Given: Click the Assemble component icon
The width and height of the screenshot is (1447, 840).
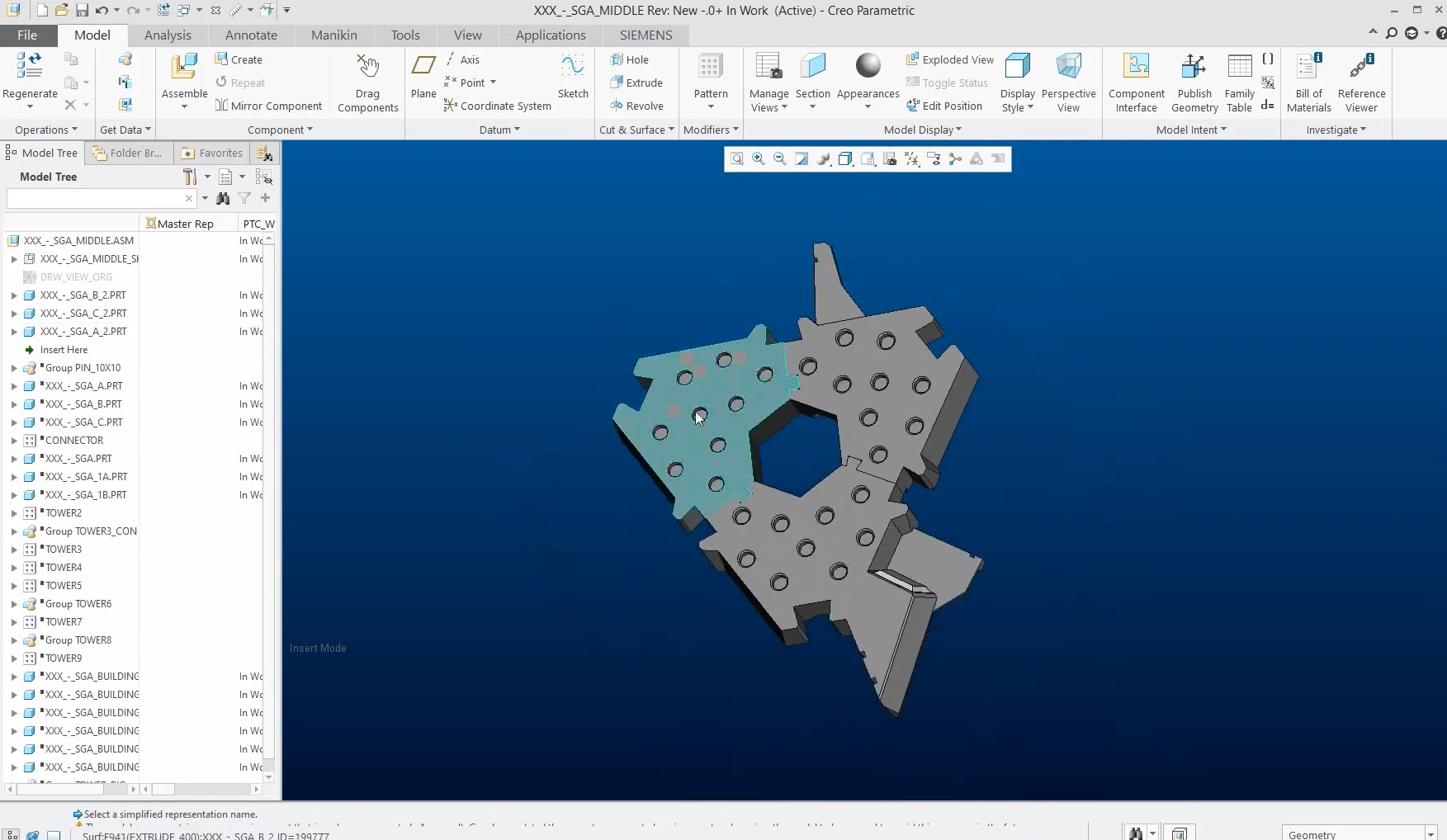Looking at the screenshot, I should point(184,68).
